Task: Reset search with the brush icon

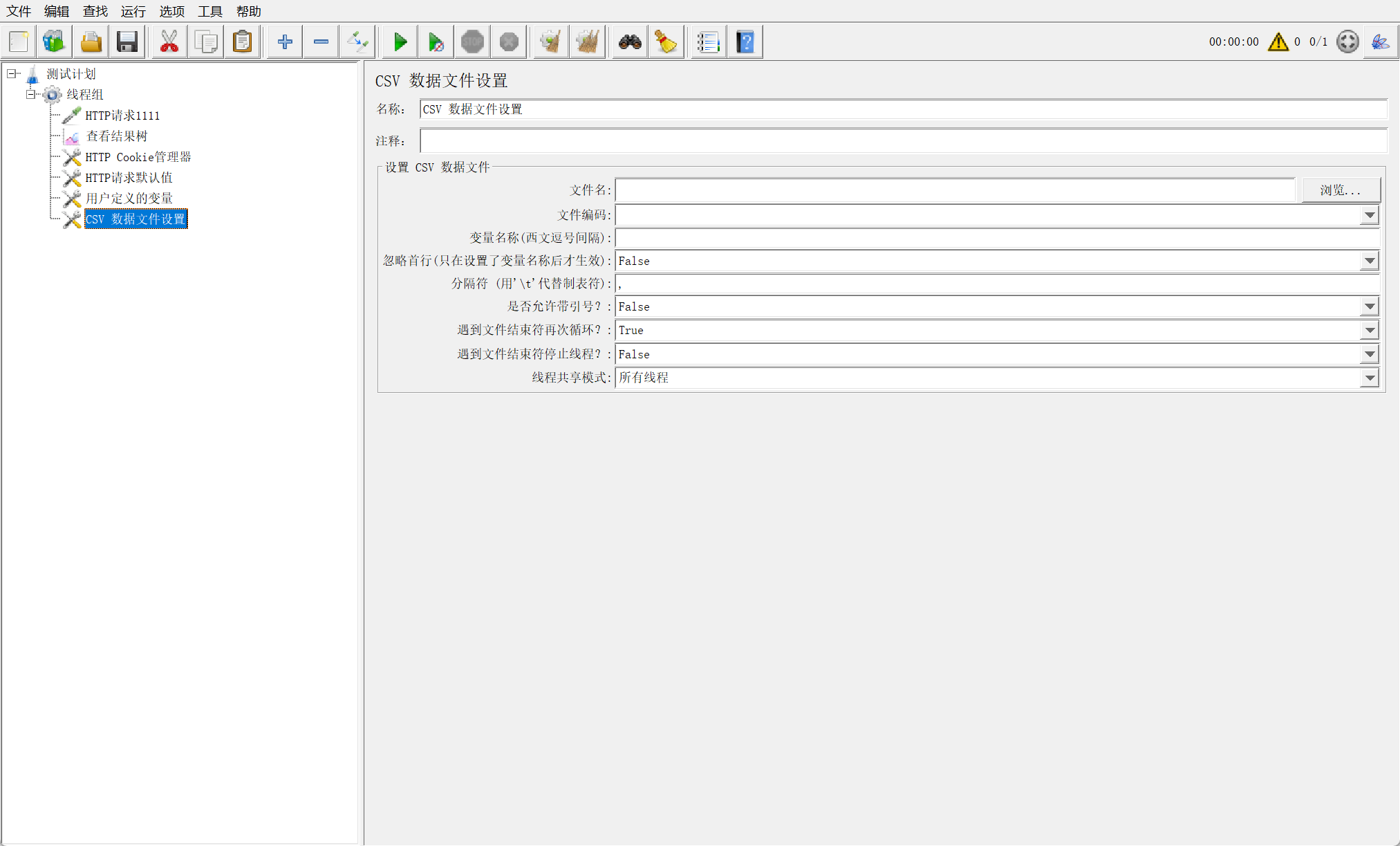Action: (666, 42)
